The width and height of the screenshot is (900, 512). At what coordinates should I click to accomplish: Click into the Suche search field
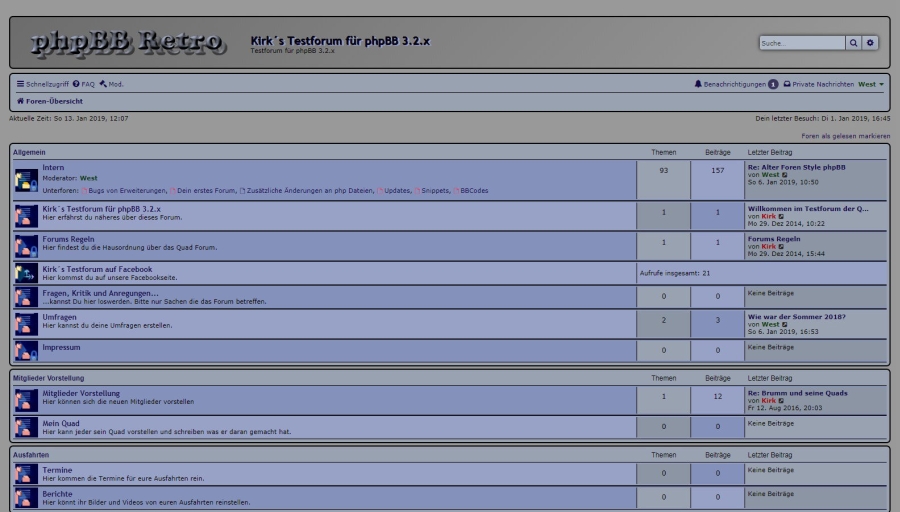[x=802, y=43]
